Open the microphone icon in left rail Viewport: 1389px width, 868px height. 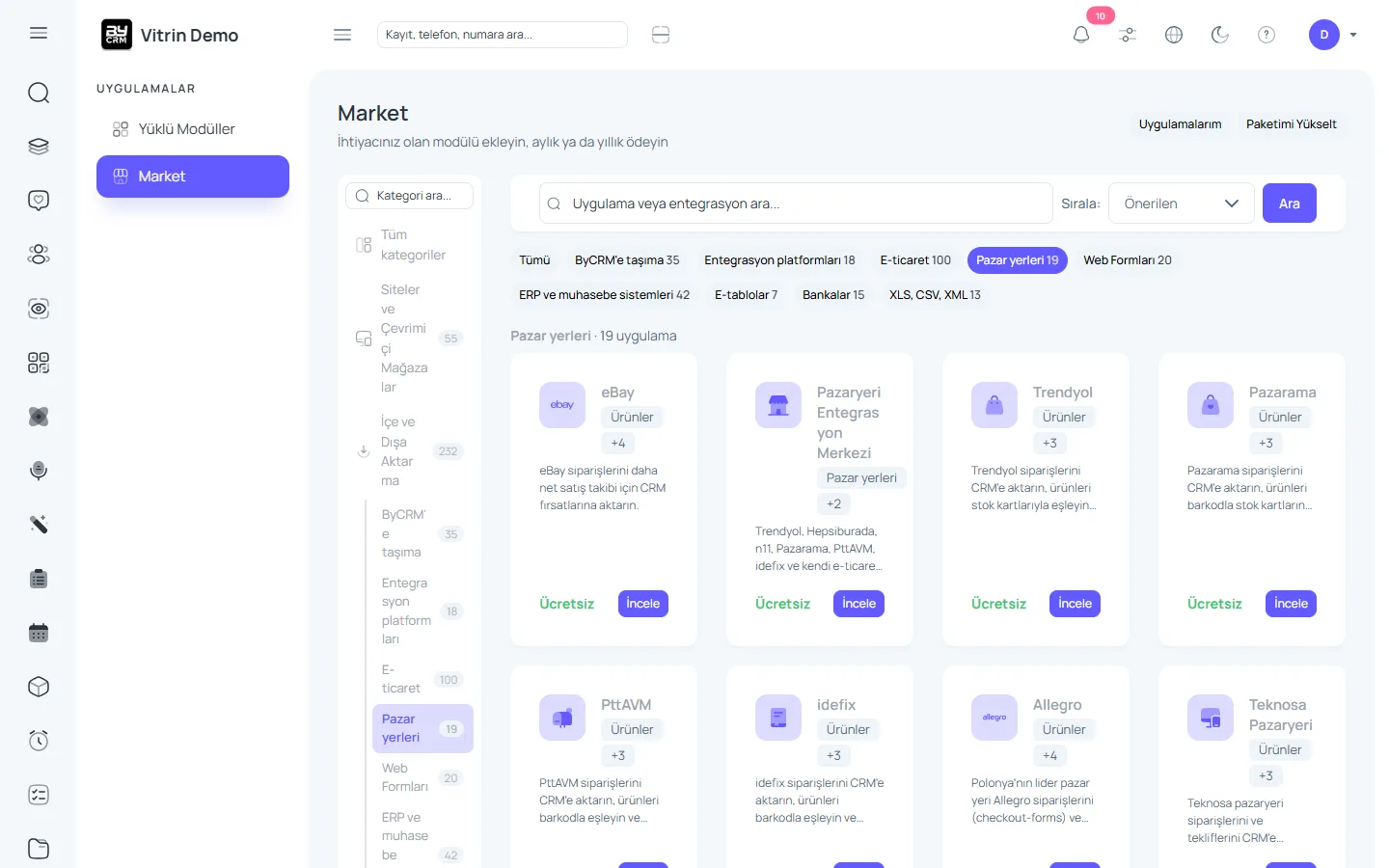point(39,471)
